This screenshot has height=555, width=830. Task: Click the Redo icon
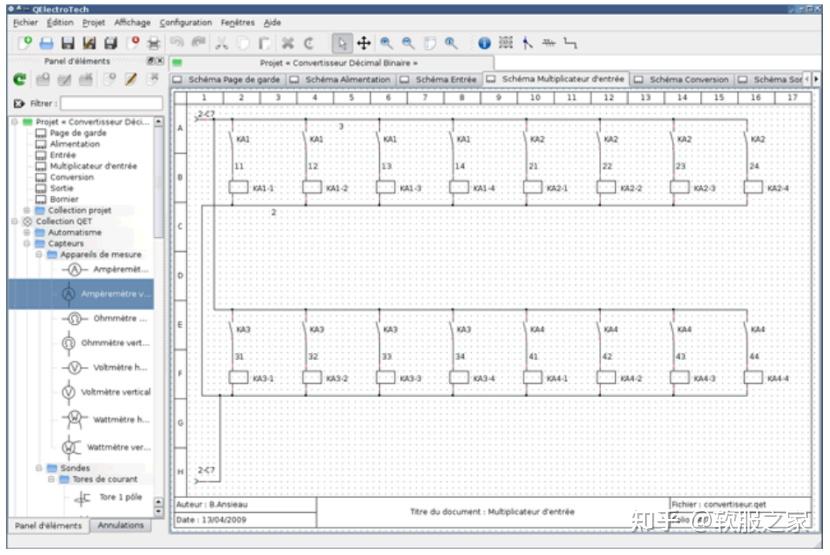coord(199,43)
